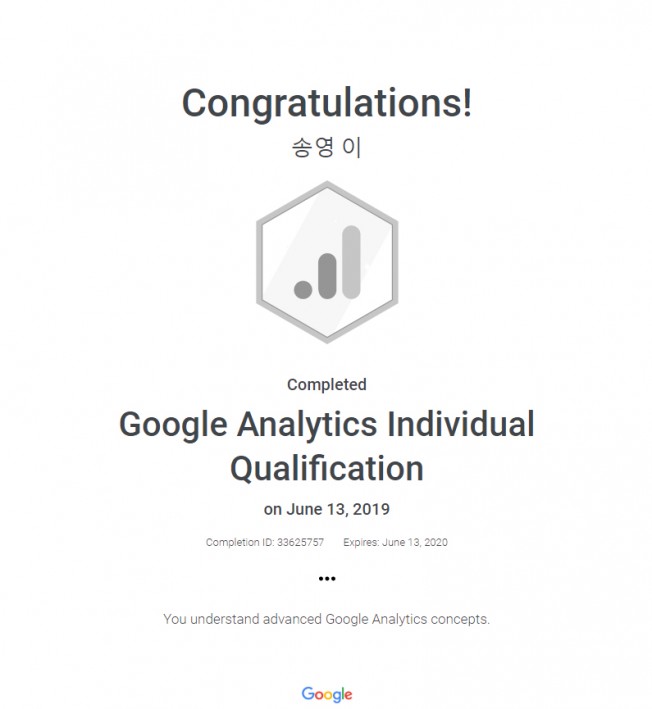Click the hexagon badge's gray outer border
The height and width of the screenshot is (709, 652).
click(x=260, y=262)
